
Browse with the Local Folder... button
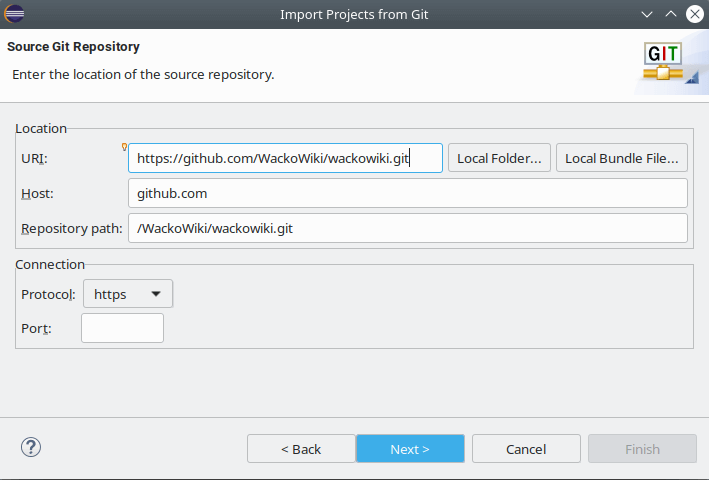[x=499, y=158]
